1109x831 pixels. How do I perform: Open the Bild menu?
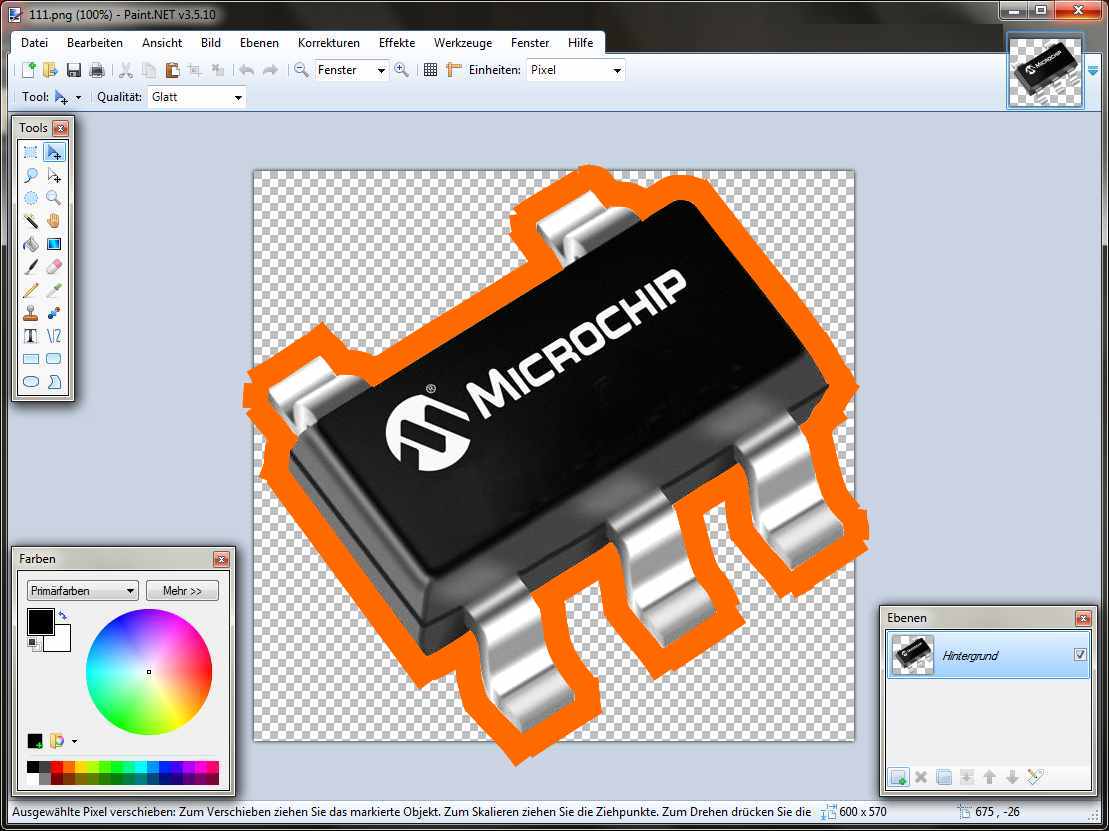[x=211, y=42]
